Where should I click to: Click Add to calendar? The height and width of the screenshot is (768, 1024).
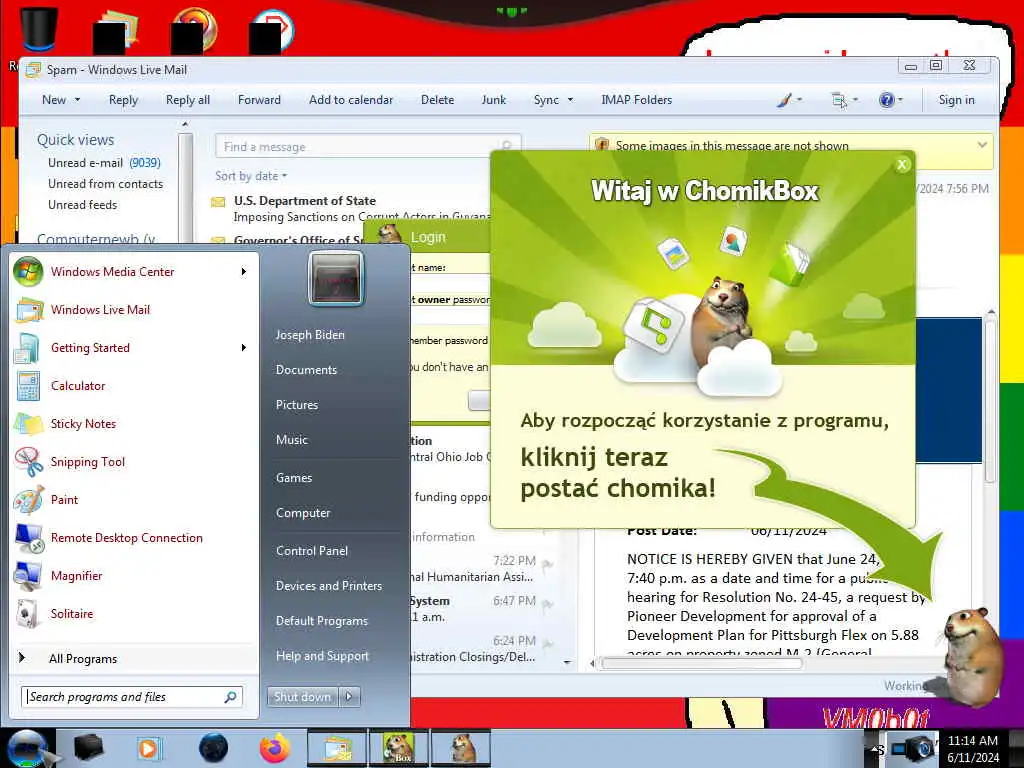[351, 100]
